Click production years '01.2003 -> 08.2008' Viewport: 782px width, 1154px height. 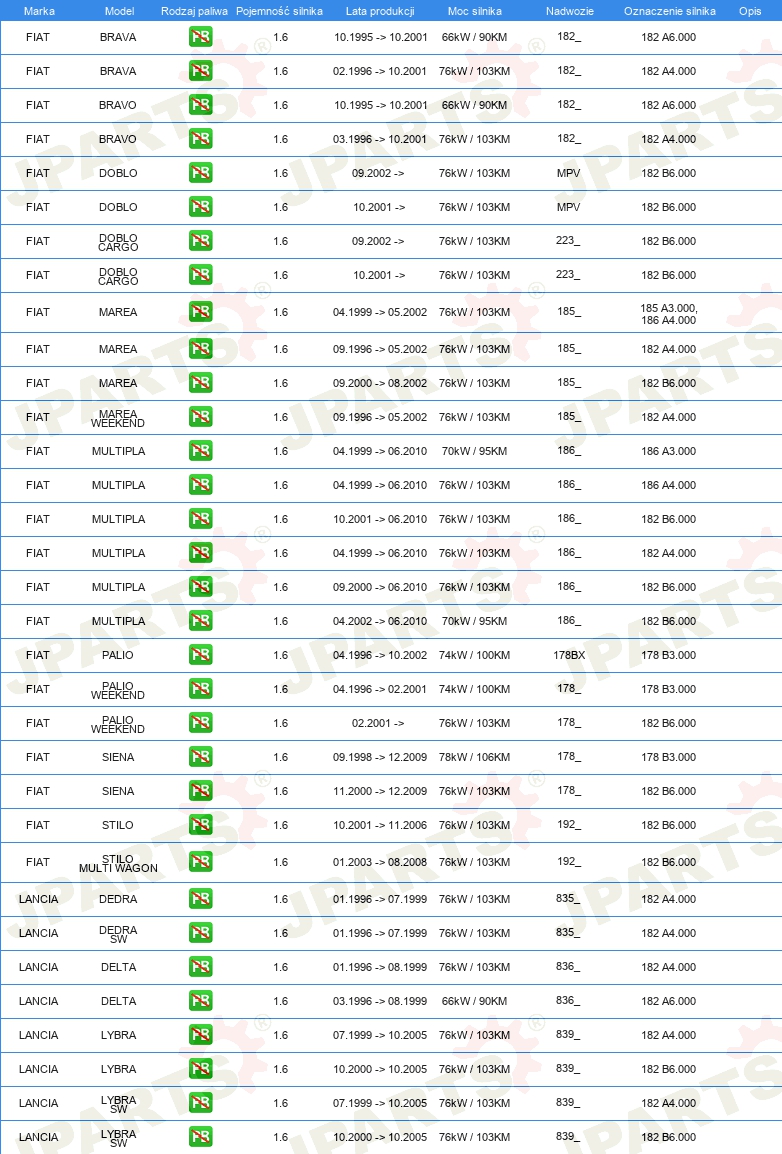click(x=380, y=862)
